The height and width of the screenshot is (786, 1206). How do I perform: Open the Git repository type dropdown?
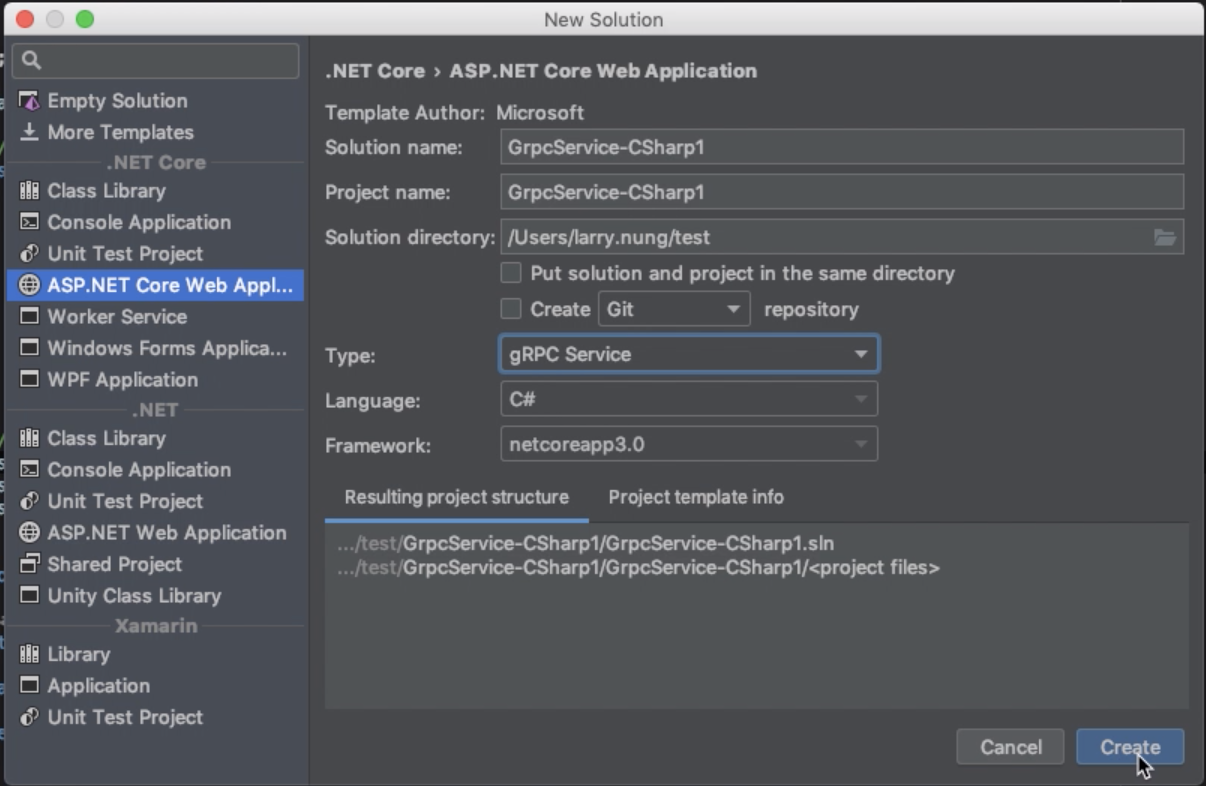click(674, 309)
